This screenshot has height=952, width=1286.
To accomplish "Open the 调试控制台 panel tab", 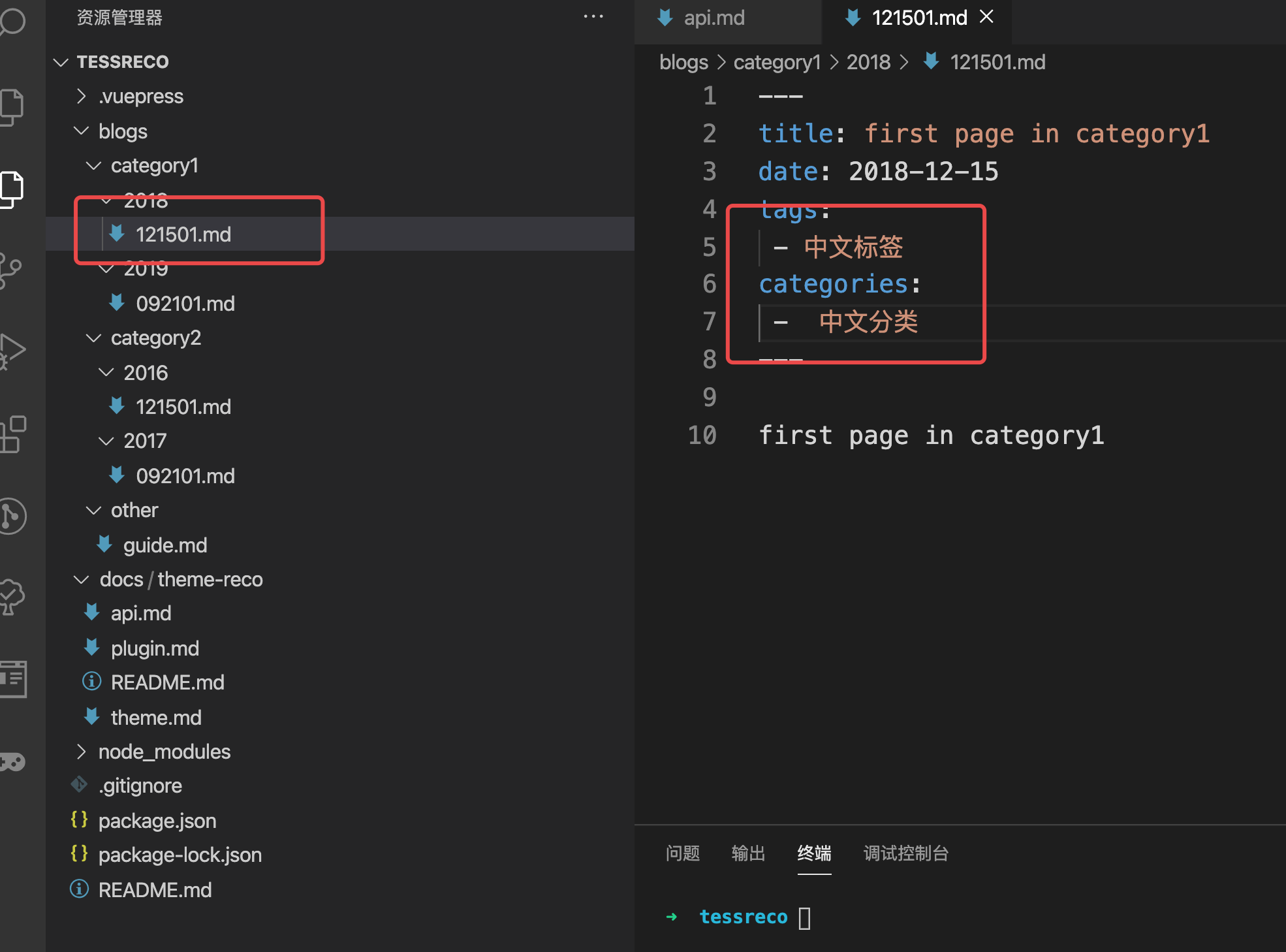I will pyautogui.click(x=905, y=853).
